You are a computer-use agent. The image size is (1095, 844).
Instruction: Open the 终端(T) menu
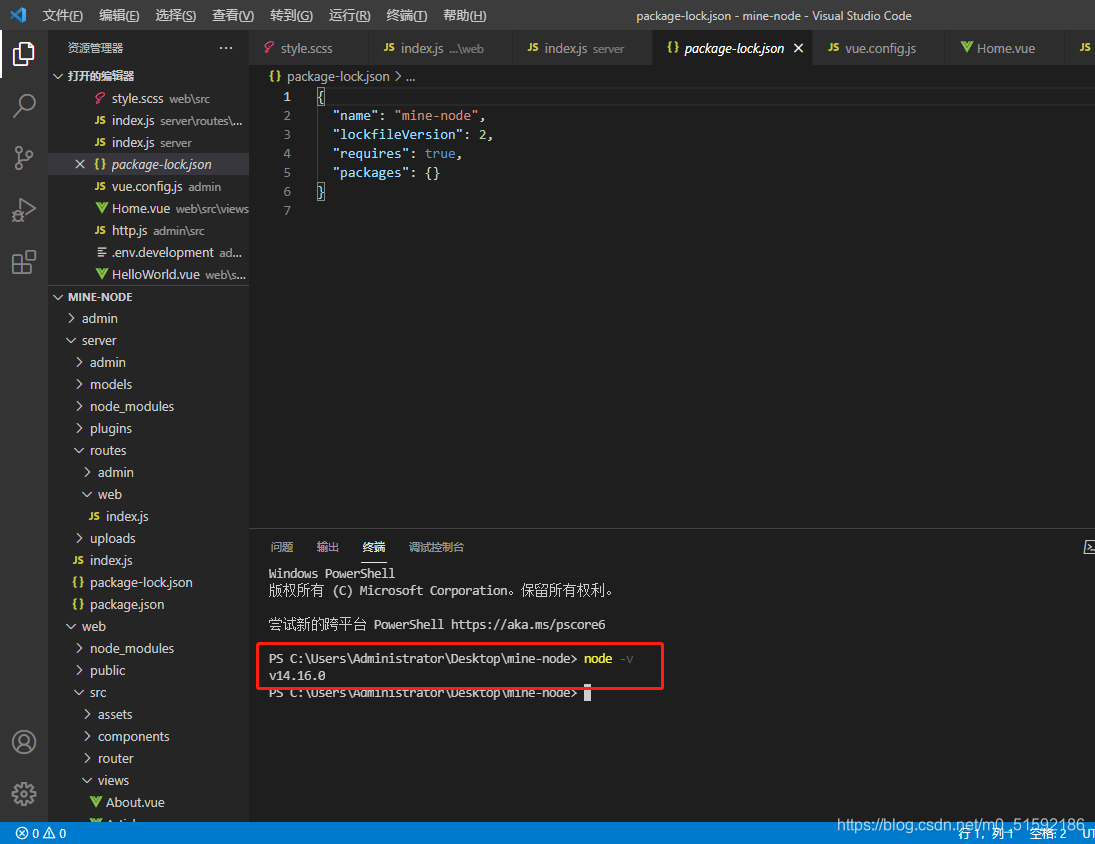[x=406, y=15]
